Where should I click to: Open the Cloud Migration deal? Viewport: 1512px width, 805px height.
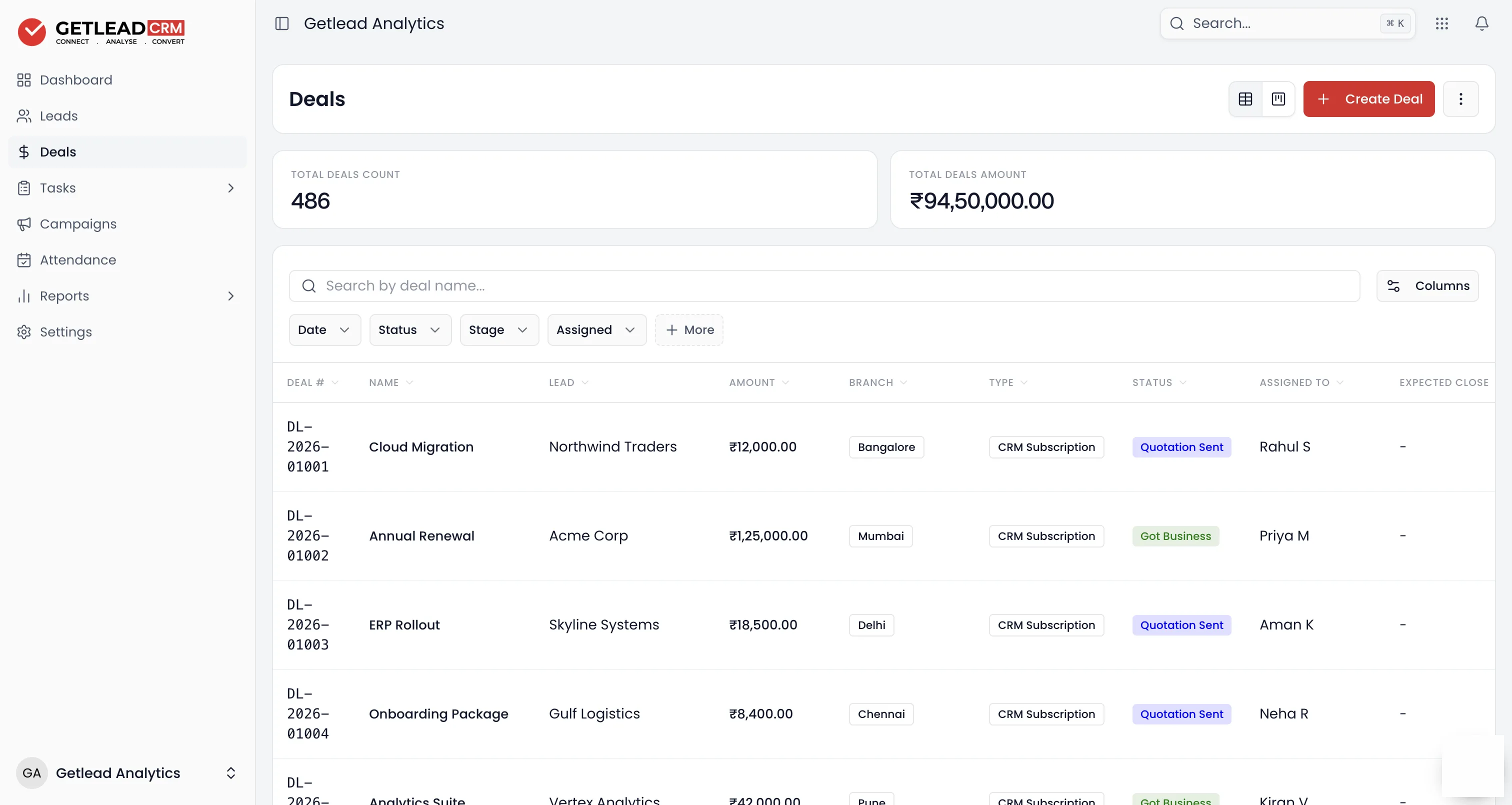point(421,447)
